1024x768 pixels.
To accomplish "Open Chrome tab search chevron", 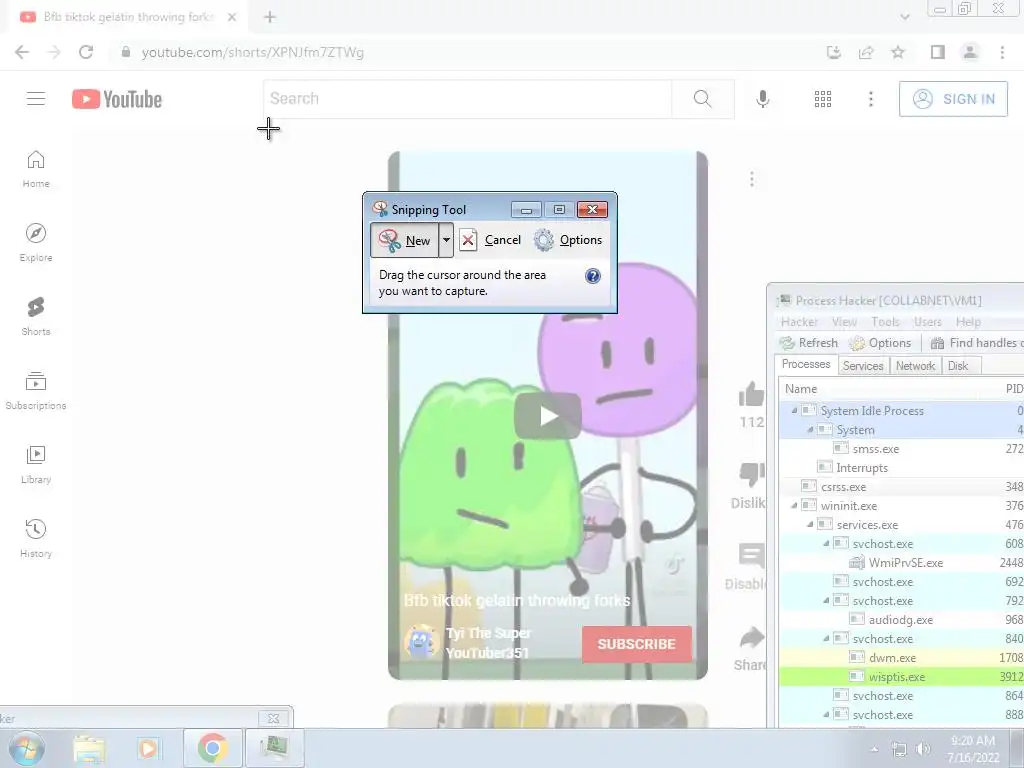I will click(x=904, y=17).
